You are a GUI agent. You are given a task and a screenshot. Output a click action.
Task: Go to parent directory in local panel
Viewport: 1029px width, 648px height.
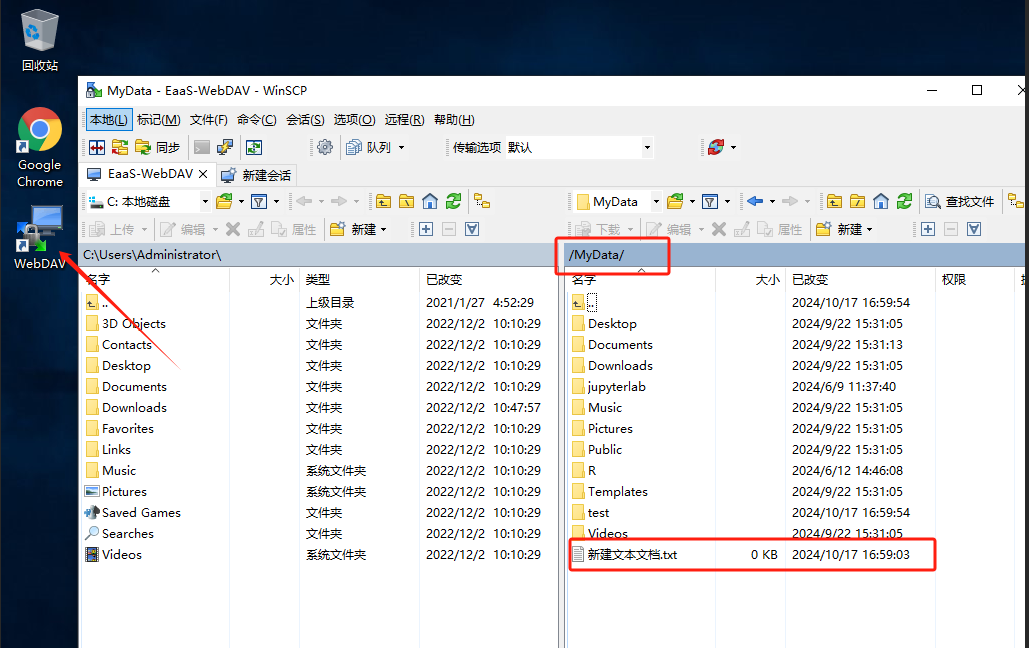(x=384, y=201)
